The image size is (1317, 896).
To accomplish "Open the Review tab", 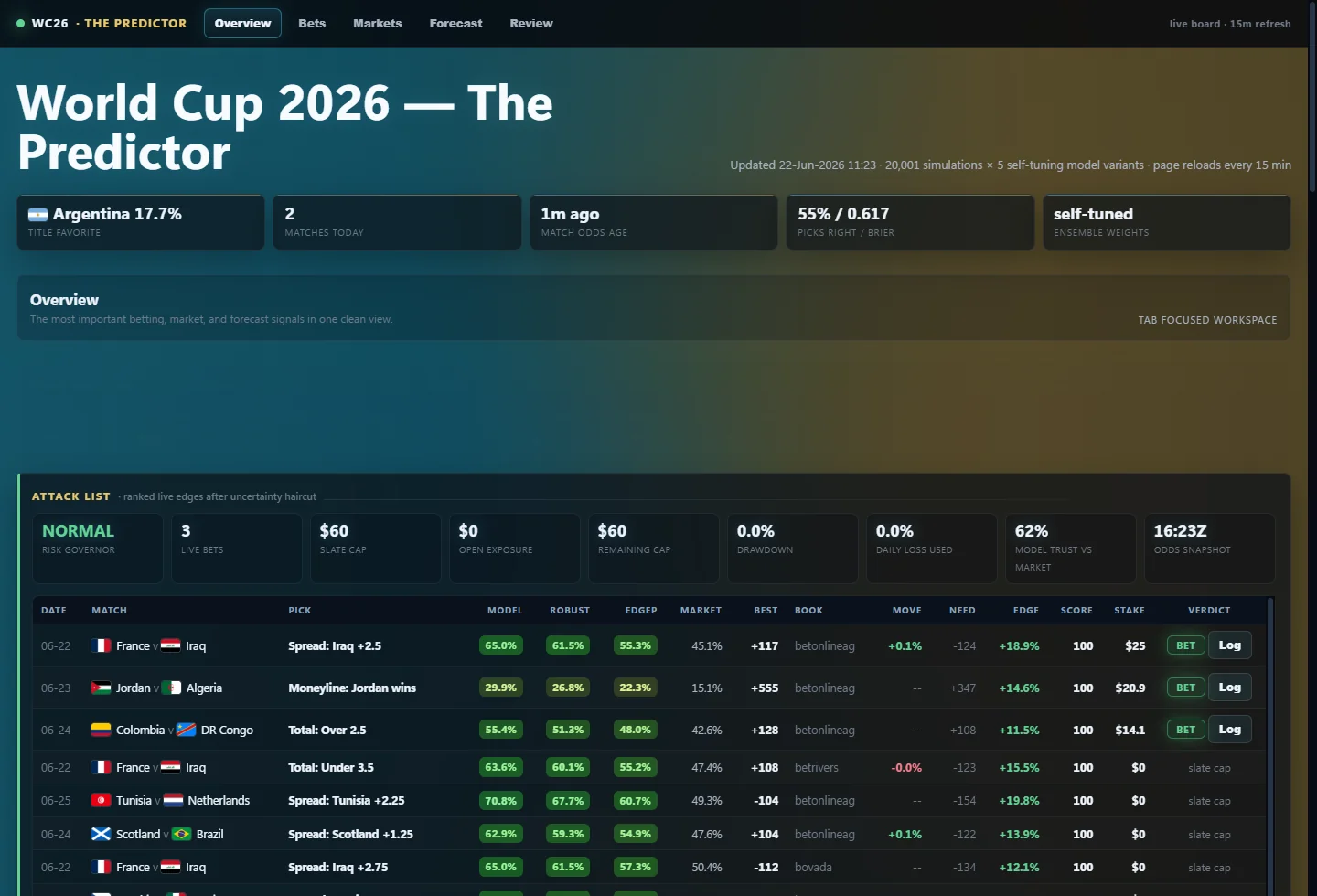I will [531, 24].
